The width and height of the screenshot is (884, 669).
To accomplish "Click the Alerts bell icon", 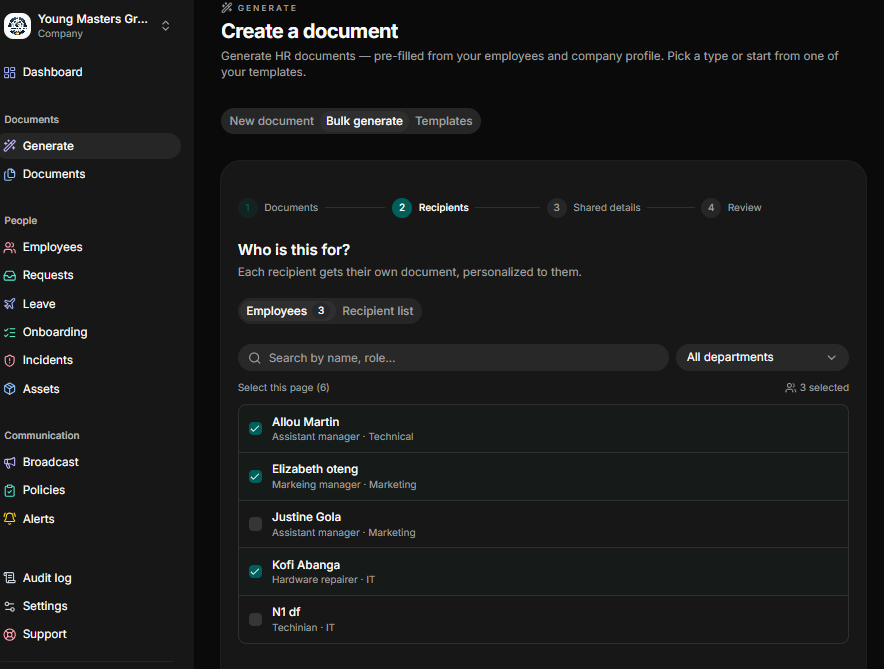I will tap(10, 519).
